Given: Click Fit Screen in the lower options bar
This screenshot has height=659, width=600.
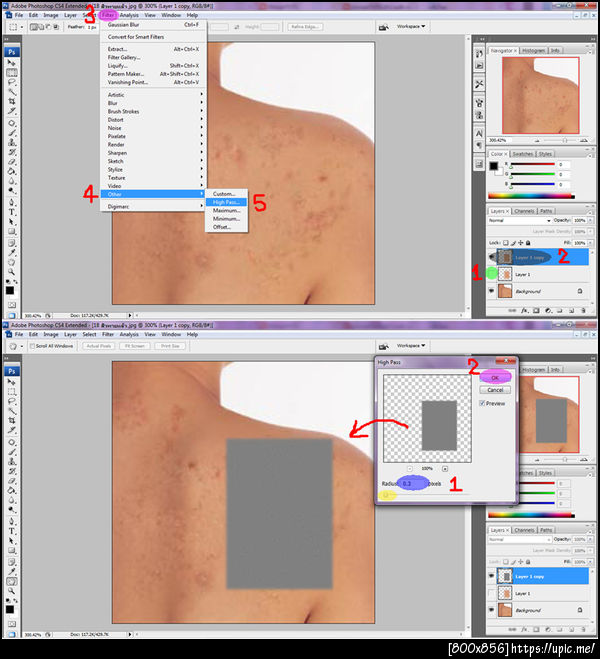Looking at the screenshot, I should click(x=134, y=346).
